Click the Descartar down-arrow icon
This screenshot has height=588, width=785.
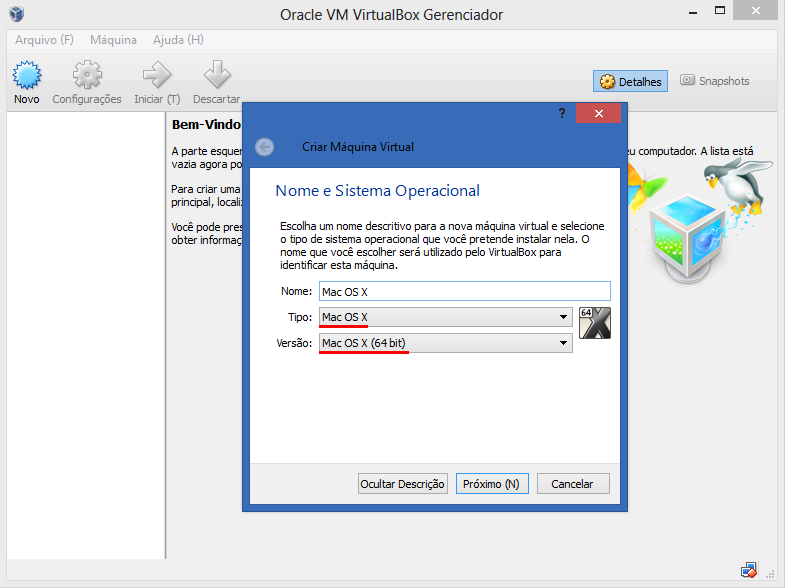216,76
